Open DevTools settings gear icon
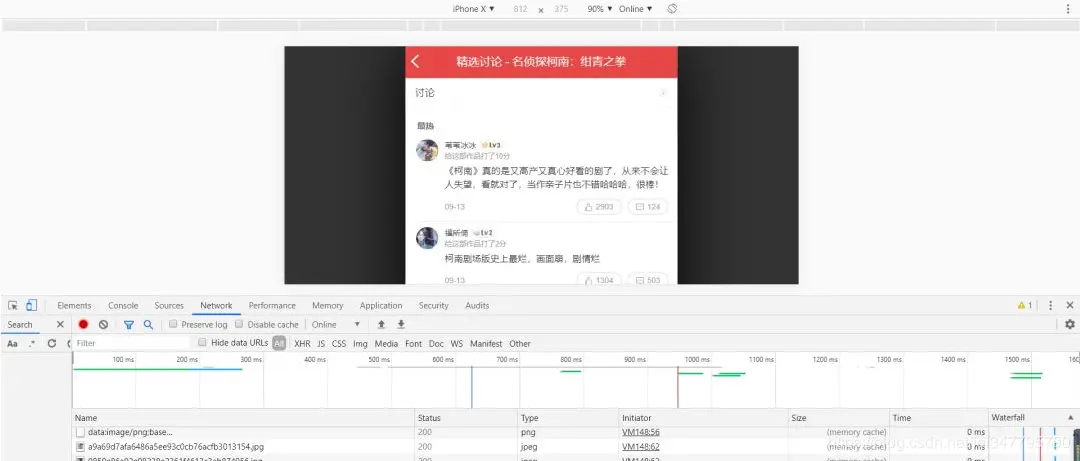The height and width of the screenshot is (461, 1080). click(1070, 325)
